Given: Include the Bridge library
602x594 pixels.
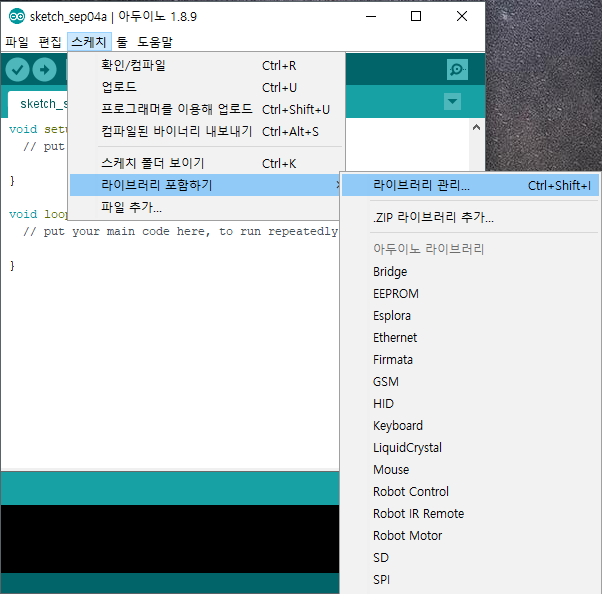Looking at the screenshot, I should pyautogui.click(x=470, y=271).
